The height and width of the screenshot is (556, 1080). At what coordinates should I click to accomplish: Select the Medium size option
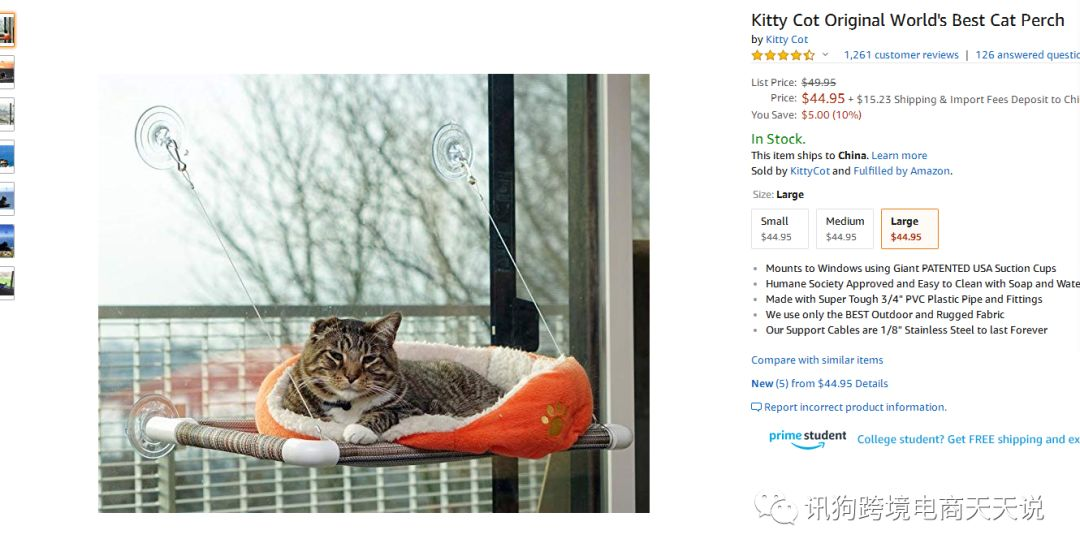coord(844,229)
